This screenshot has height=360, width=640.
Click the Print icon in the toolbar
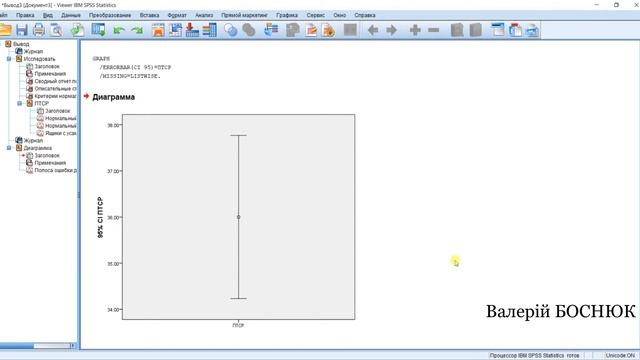[39, 30]
